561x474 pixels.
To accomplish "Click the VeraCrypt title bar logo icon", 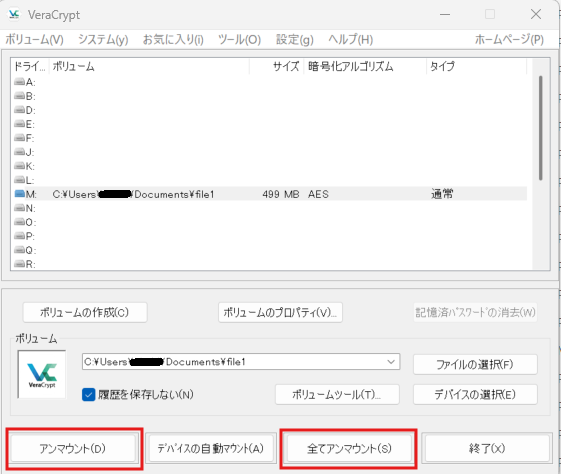I will 14,14.
